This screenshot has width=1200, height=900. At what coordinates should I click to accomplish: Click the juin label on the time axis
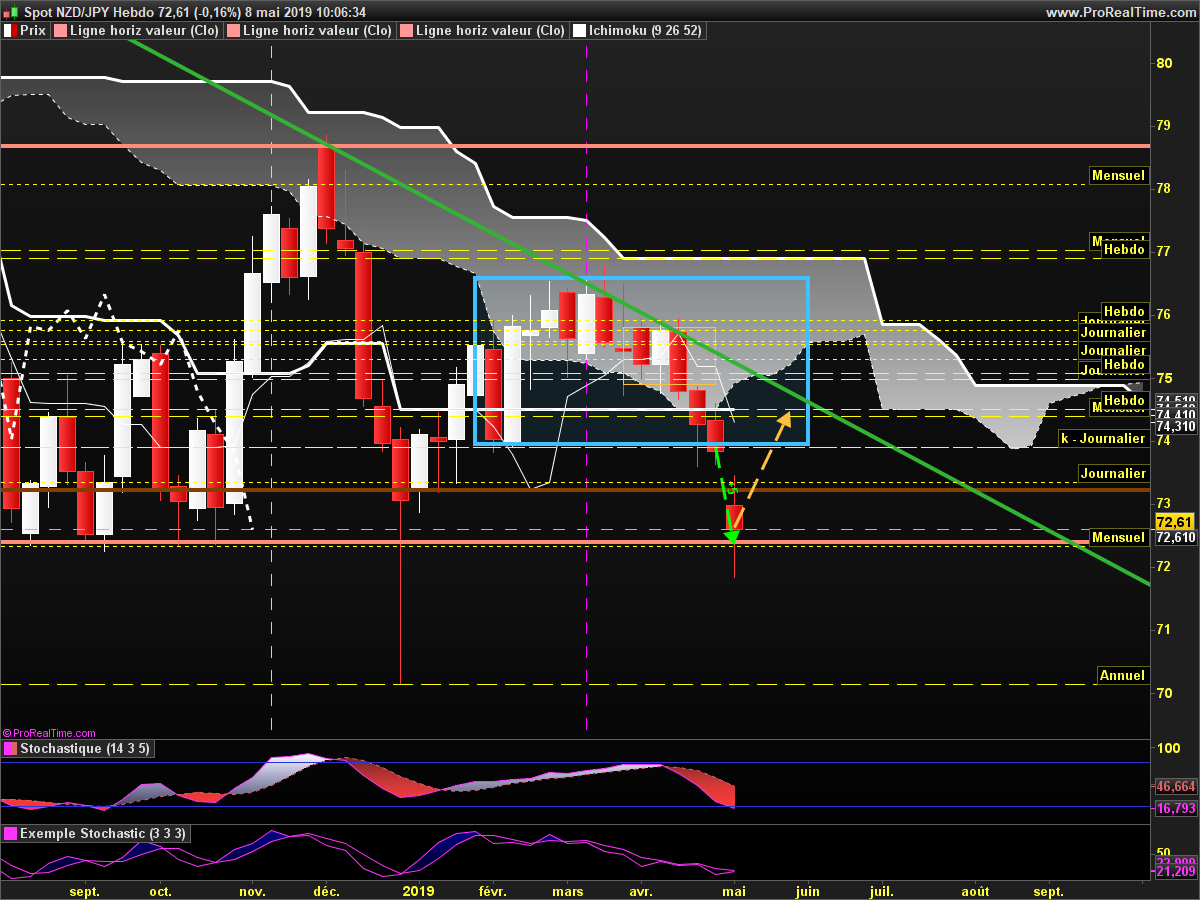807,890
